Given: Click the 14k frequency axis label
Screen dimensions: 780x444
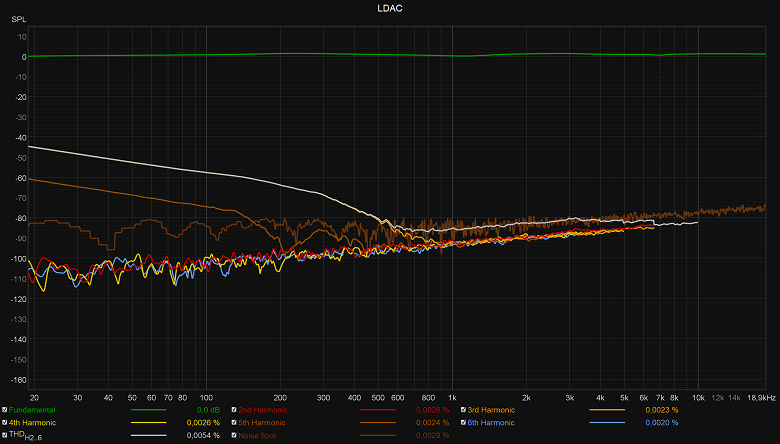Looking at the screenshot, I should pos(734,398).
